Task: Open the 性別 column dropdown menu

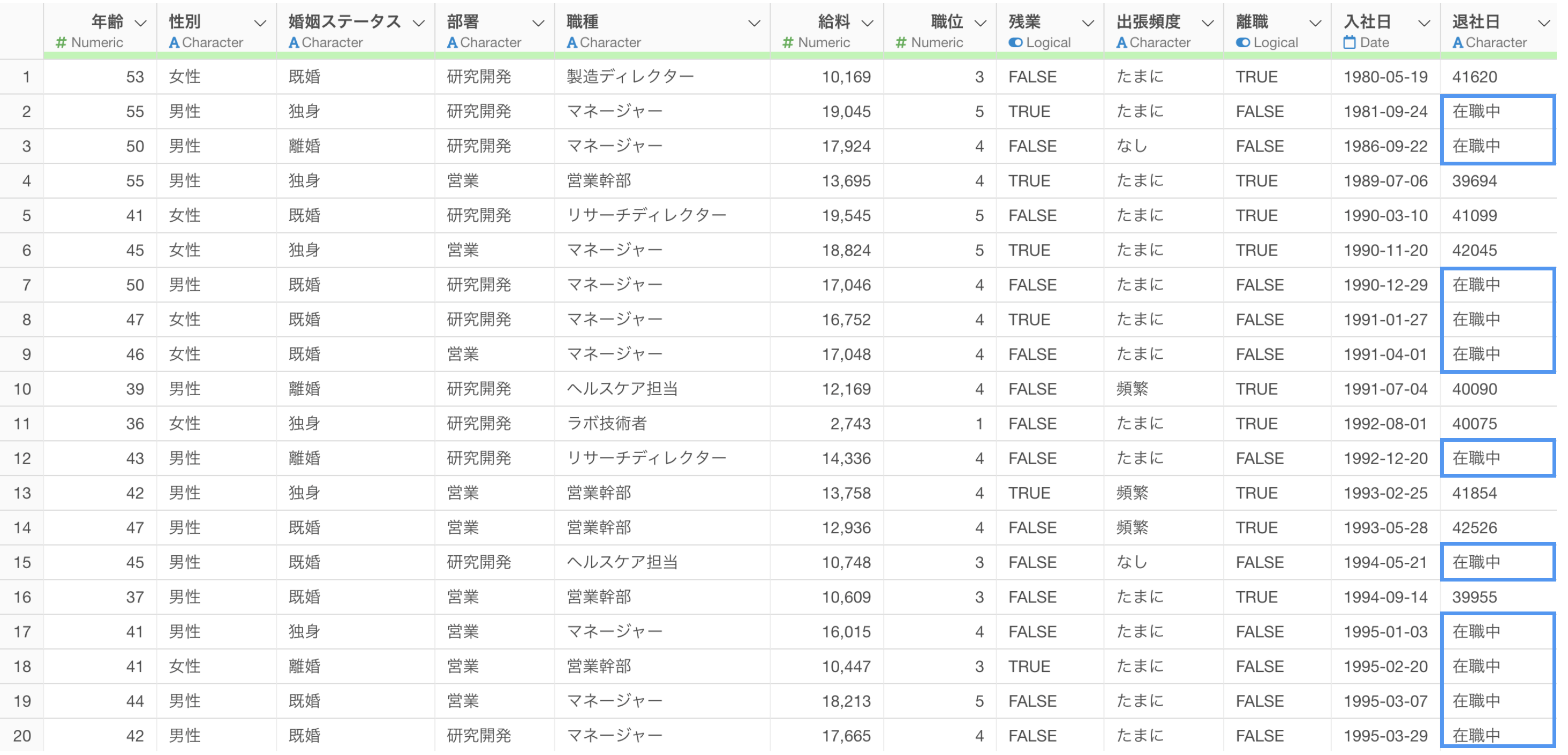Action: pos(260,23)
